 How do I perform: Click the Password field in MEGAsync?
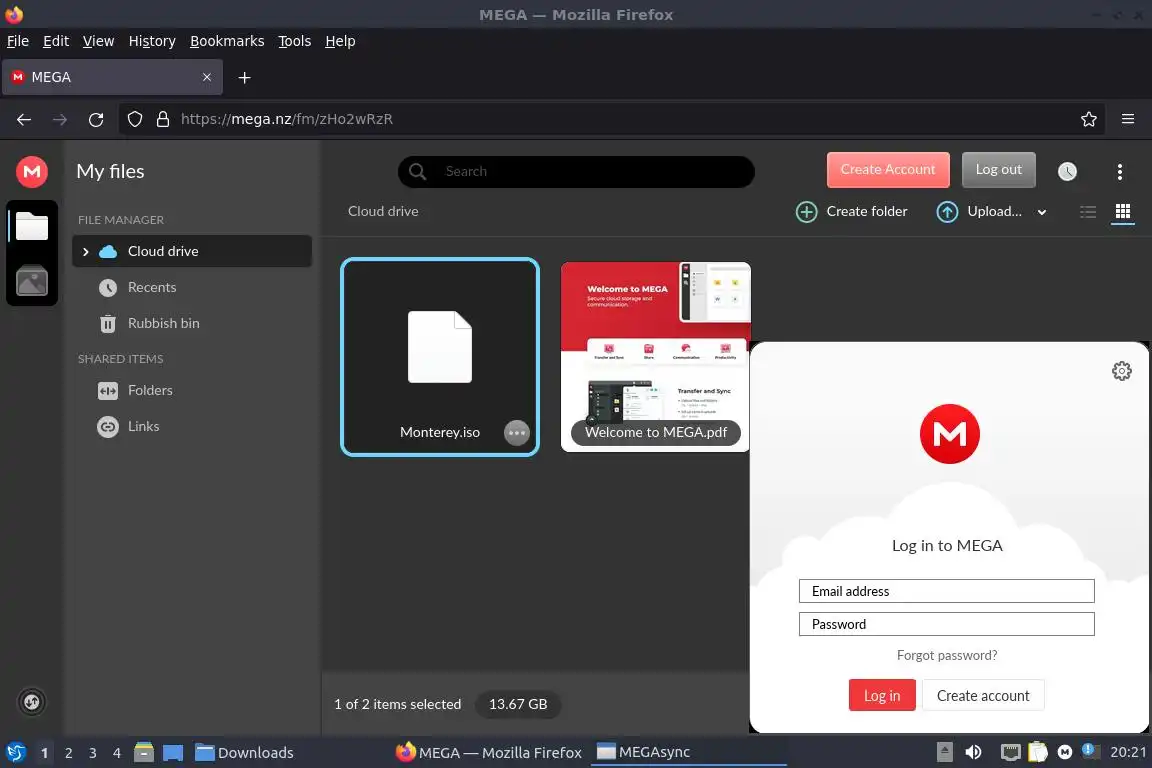(946, 624)
